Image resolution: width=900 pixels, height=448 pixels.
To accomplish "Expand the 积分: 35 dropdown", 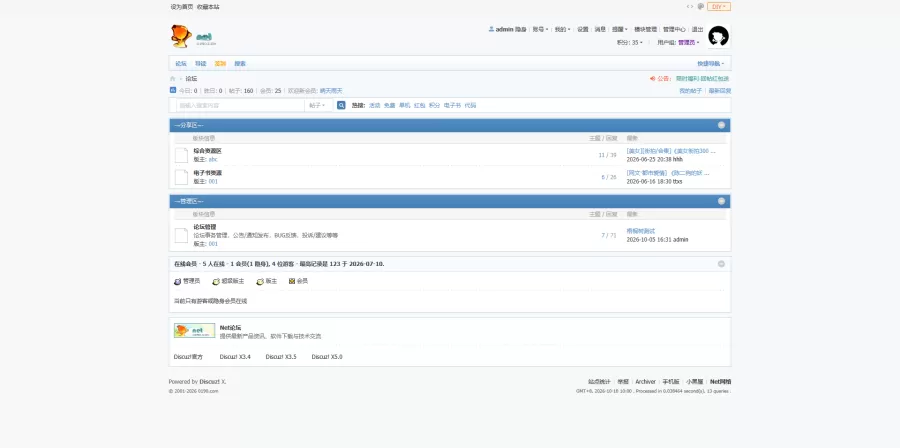I will 630,42.
